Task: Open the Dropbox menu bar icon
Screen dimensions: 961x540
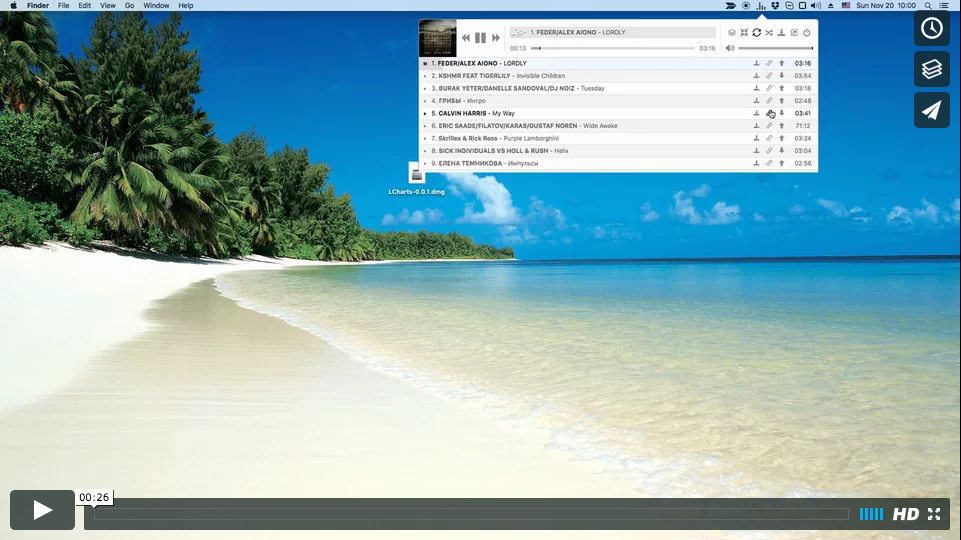Action: click(x=775, y=6)
